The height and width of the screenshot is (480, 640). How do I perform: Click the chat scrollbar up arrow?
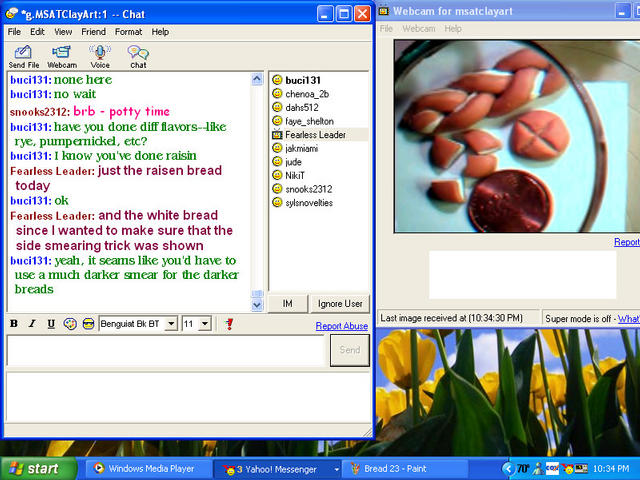(257, 79)
